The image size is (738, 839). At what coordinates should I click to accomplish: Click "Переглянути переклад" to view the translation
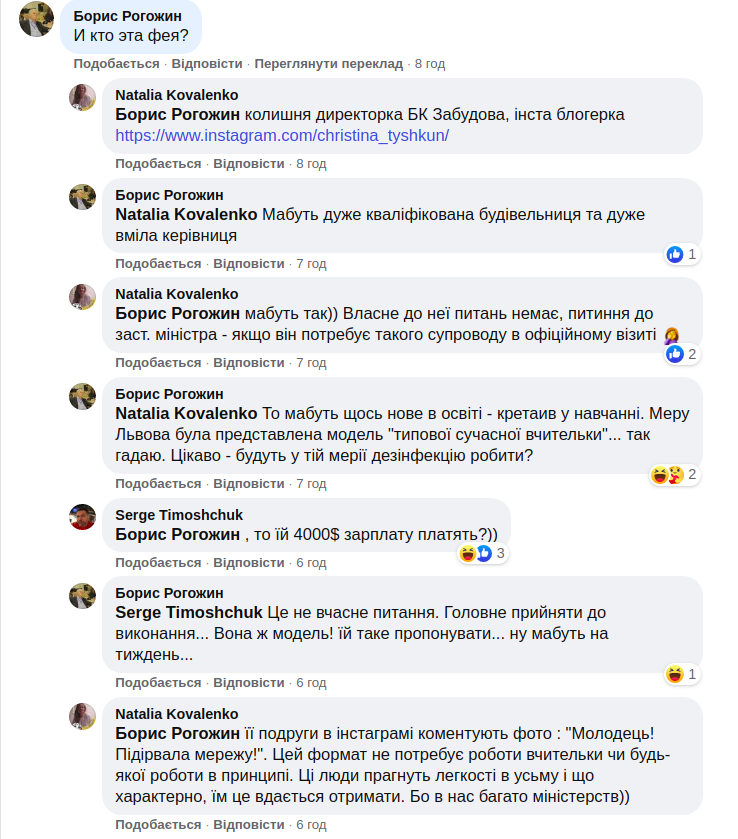click(x=328, y=63)
